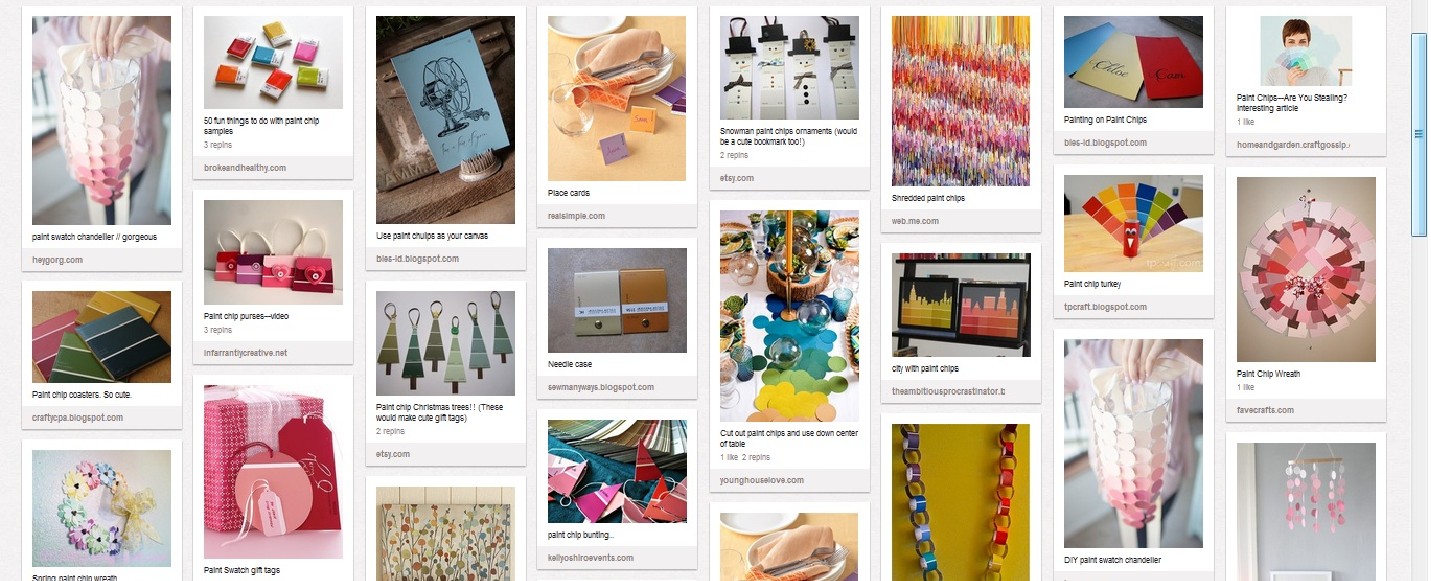The width and height of the screenshot is (1431, 581).
Task: Open the Paint Swatch gift tags image
Action: pyautogui.click(x=273, y=472)
